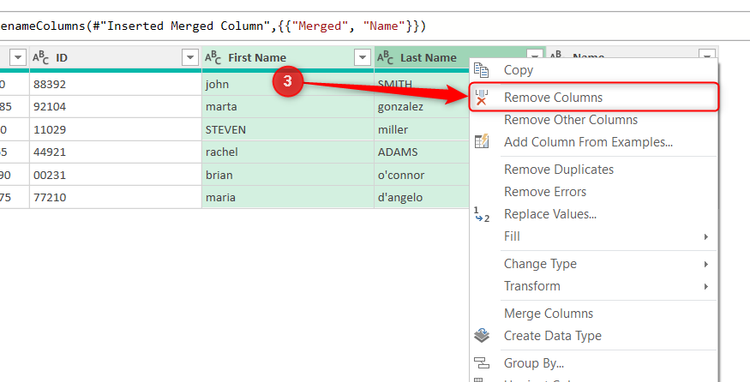Image resolution: width=750 pixels, height=382 pixels.
Task: Click the ABC type icon of Last Name column
Action: coord(385,58)
